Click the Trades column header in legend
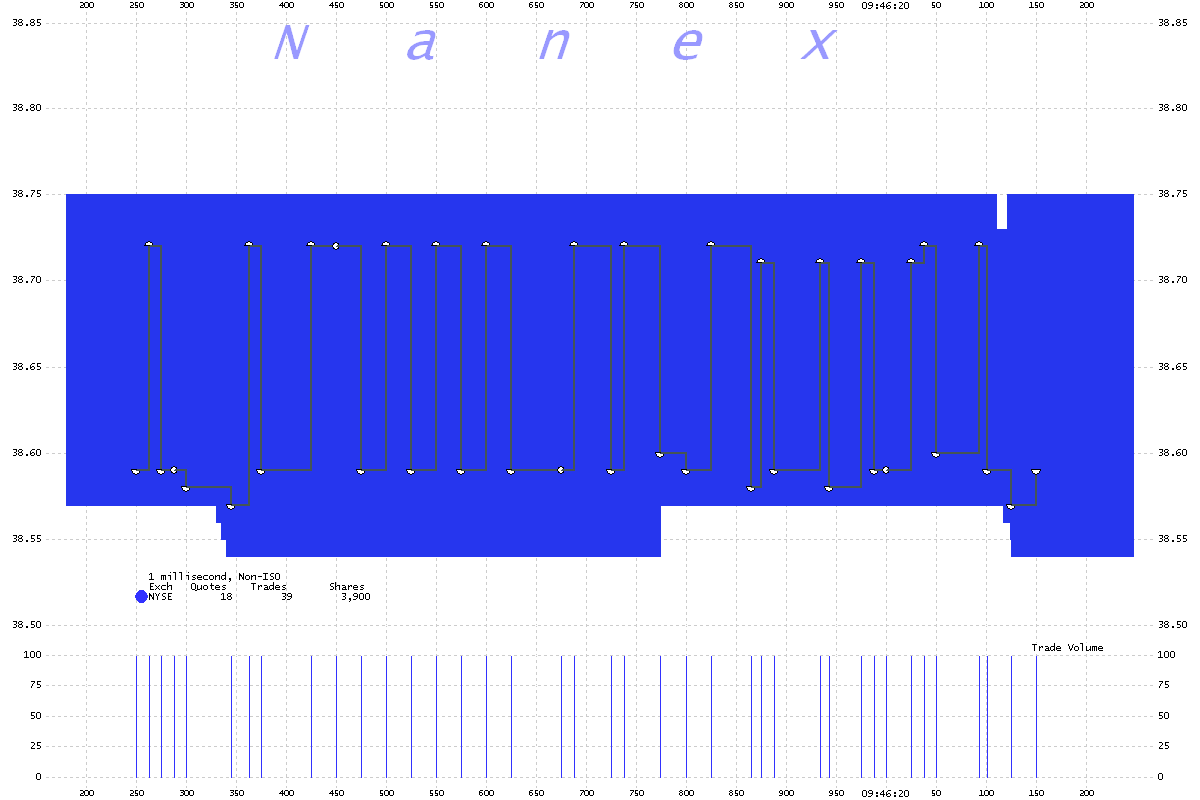Screen dimensions: 1200x800 coord(268,587)
